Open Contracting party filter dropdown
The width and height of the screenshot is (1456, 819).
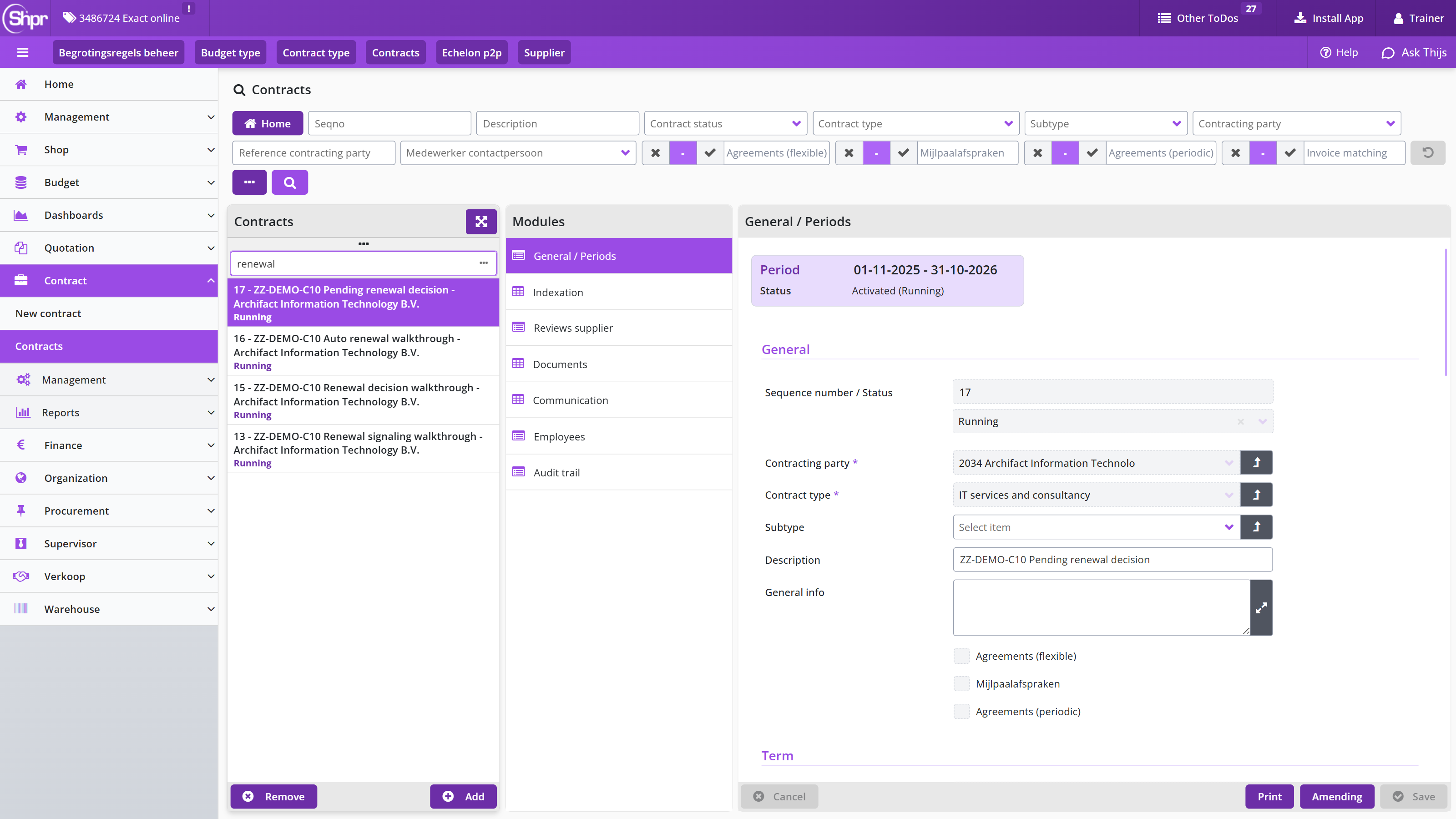click(1297, 123)
